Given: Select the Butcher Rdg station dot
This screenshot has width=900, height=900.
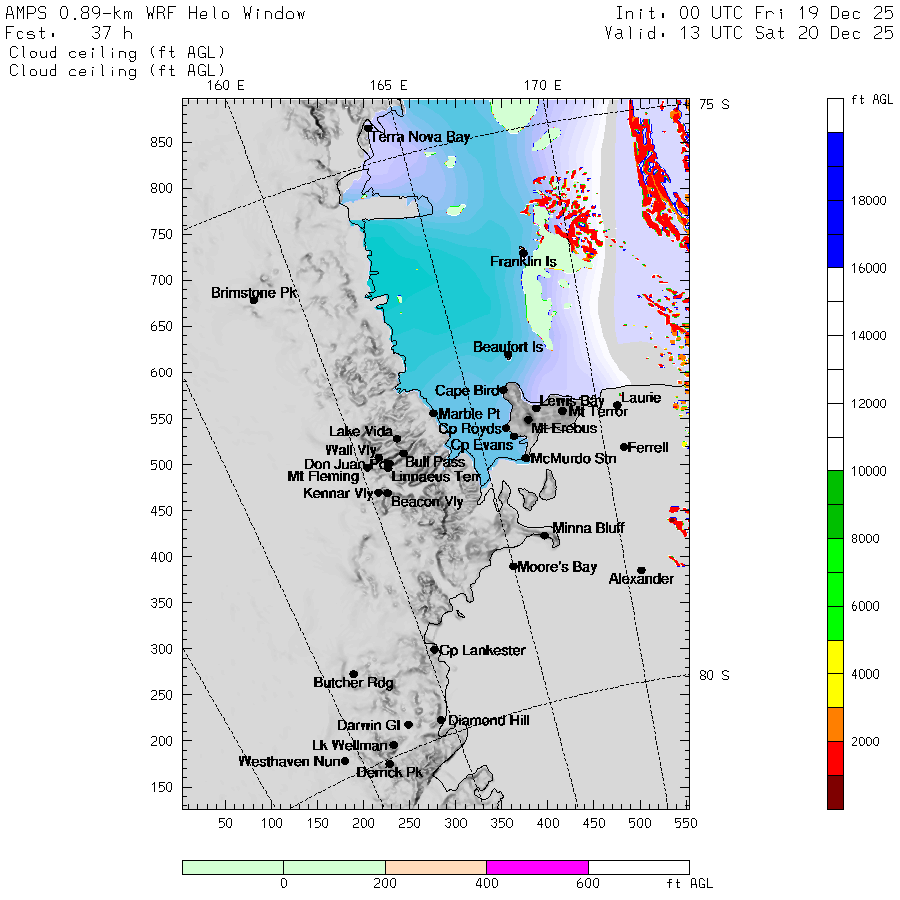Looking at the screenshot, I should pos(354,674).
